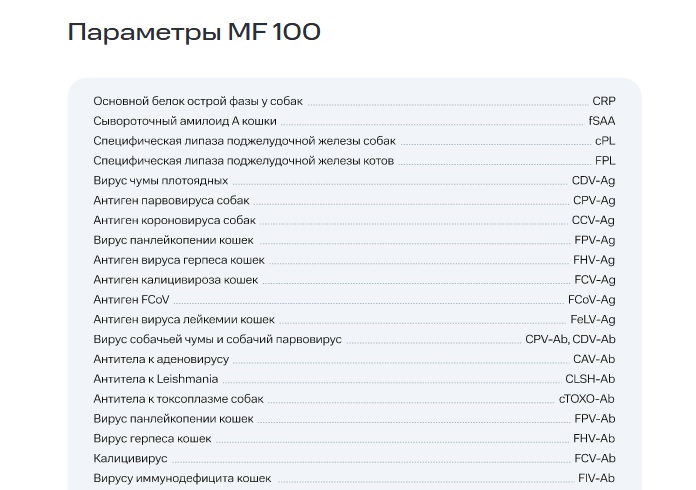
Task: Select the FPV-Ag code
Action: click(x=595, y=240)
